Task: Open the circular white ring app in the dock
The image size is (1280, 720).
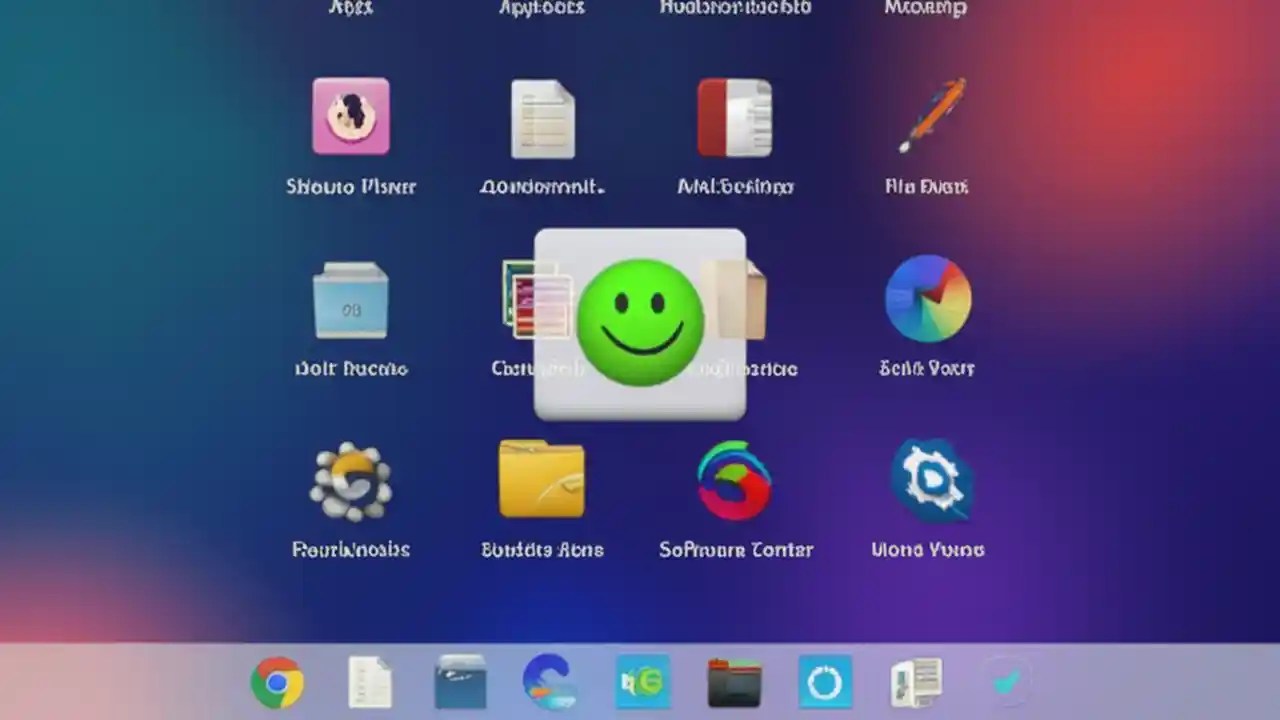Action: click(824, 681)
